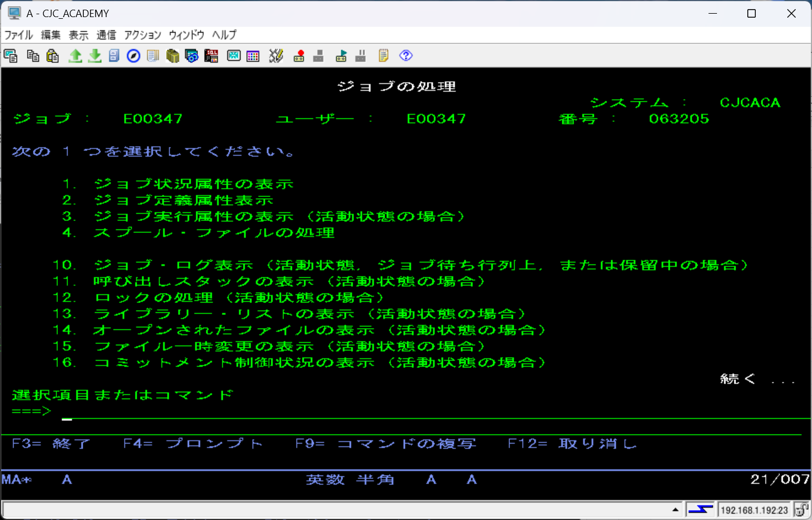Screen dimensions: 812x520
Task: Click option 14. オープンされたファイルの表示
Action: tap(300, 330)
